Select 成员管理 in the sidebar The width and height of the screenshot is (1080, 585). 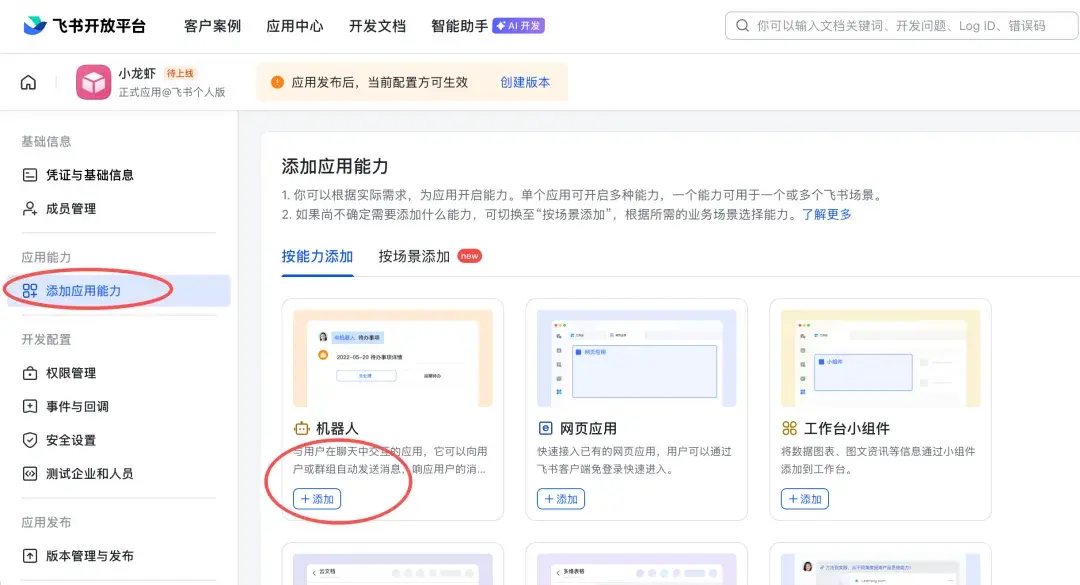pyautogui.click(x=118, y=209)
